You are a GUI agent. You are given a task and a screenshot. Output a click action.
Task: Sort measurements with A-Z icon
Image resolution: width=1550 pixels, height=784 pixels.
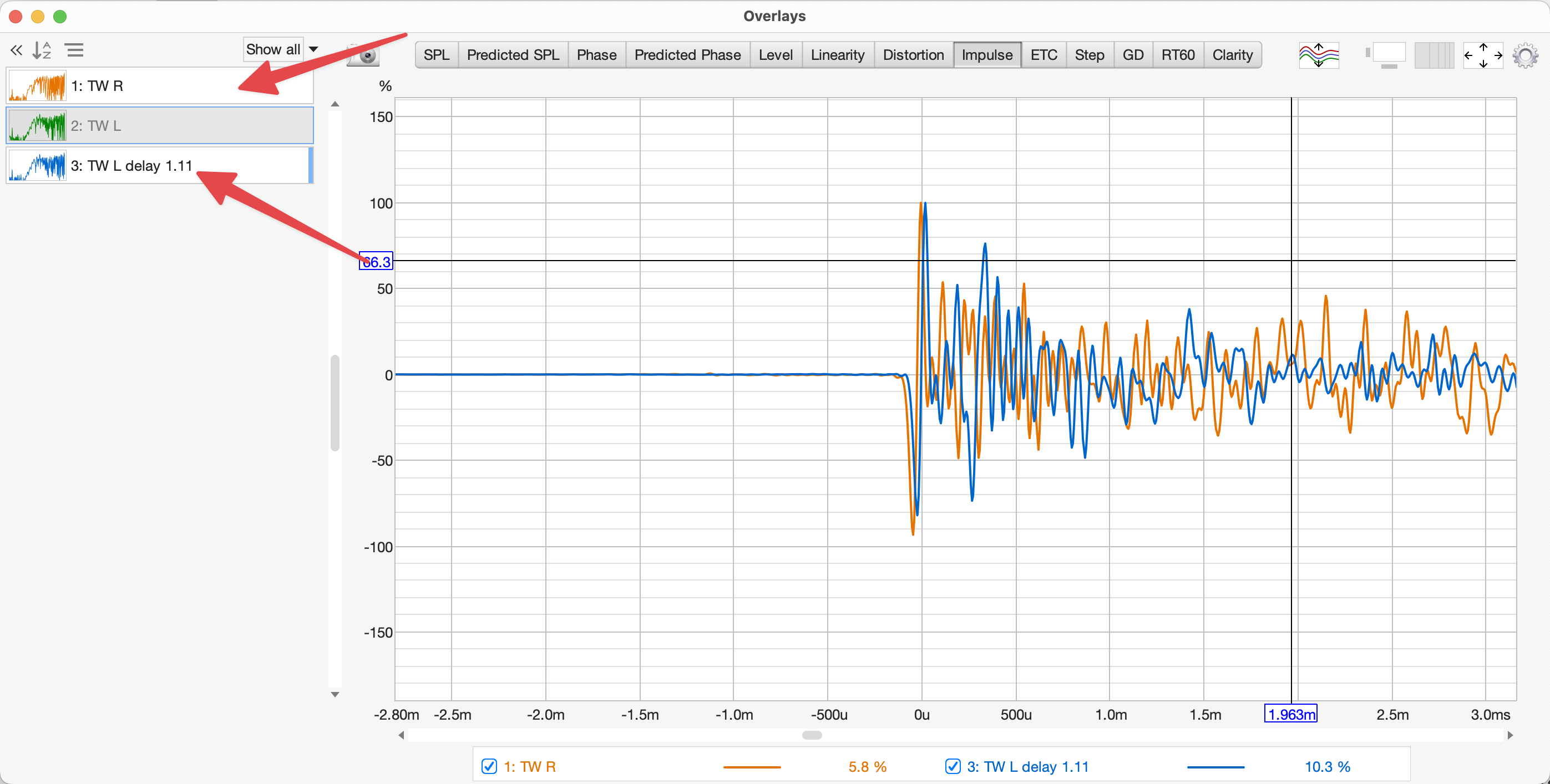pyautogui.click(x=42, y=50)
